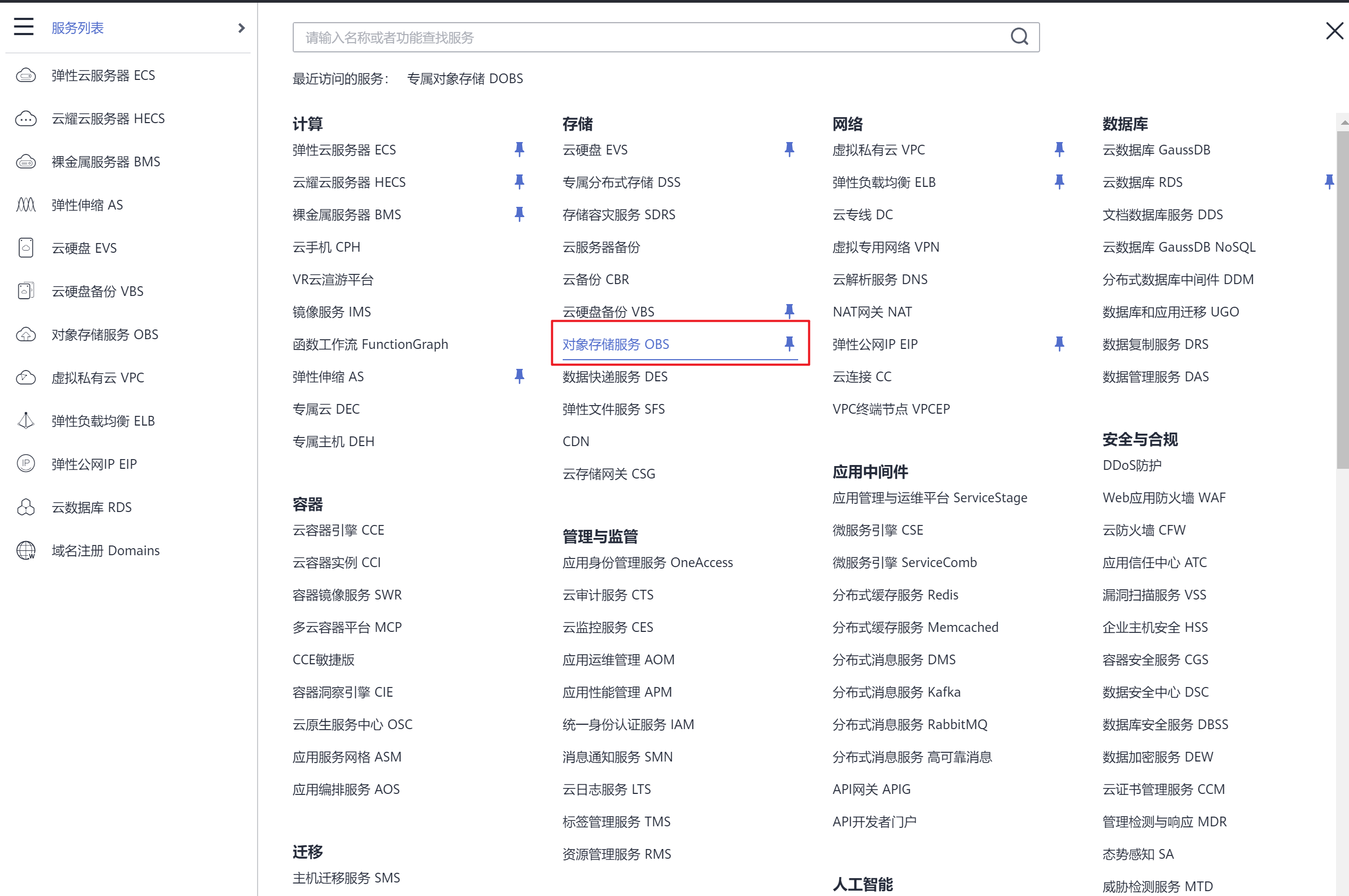Click sidebar 虚拟私有云 VPC icon
Screen dimensions: 1349x896
click(26, 378)
